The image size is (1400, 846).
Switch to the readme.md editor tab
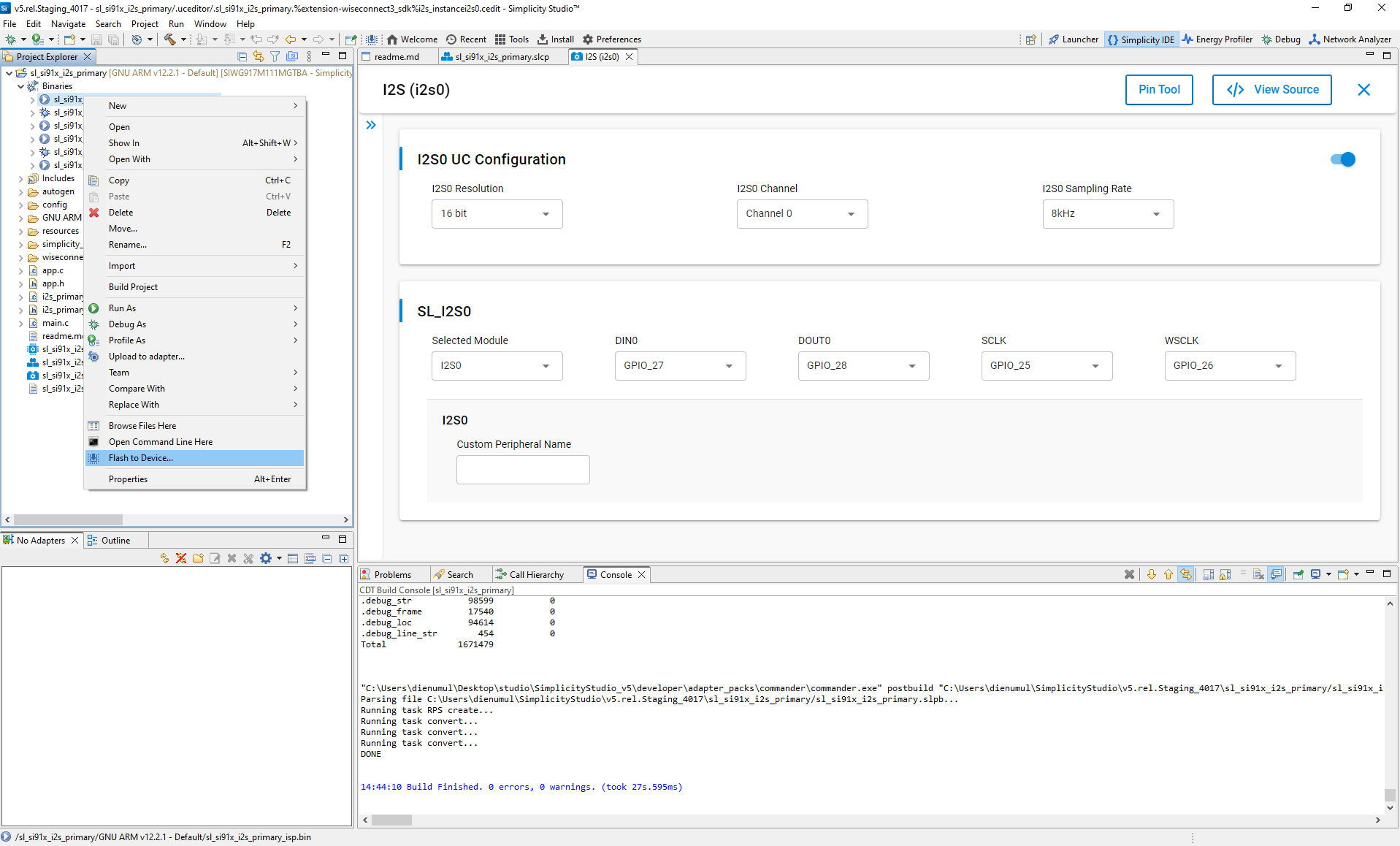(x=397, y=57)
